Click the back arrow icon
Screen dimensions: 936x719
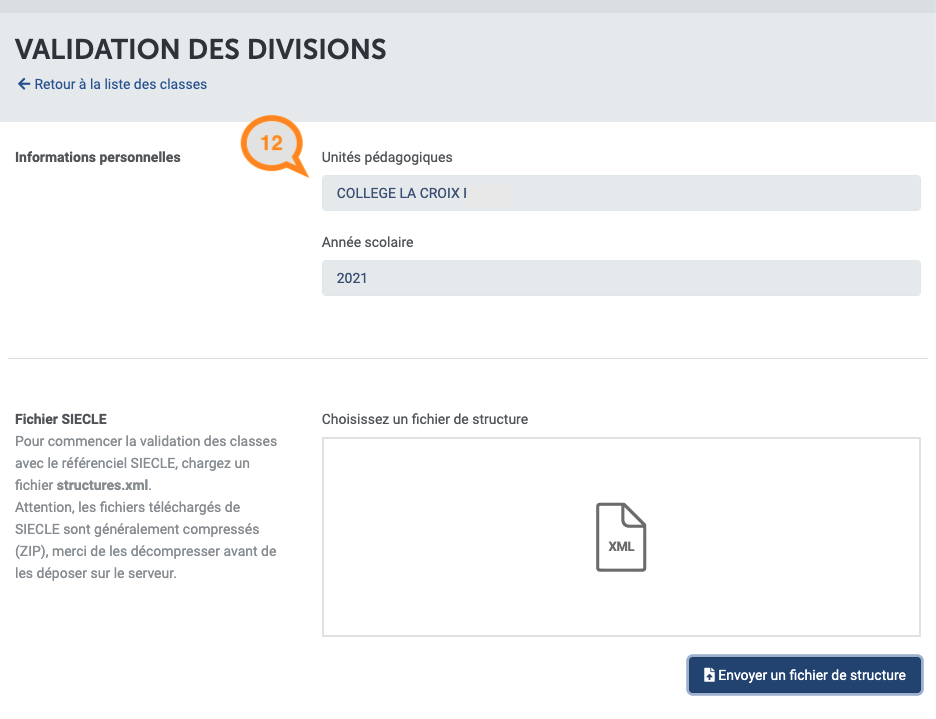(x=23, y=84)
